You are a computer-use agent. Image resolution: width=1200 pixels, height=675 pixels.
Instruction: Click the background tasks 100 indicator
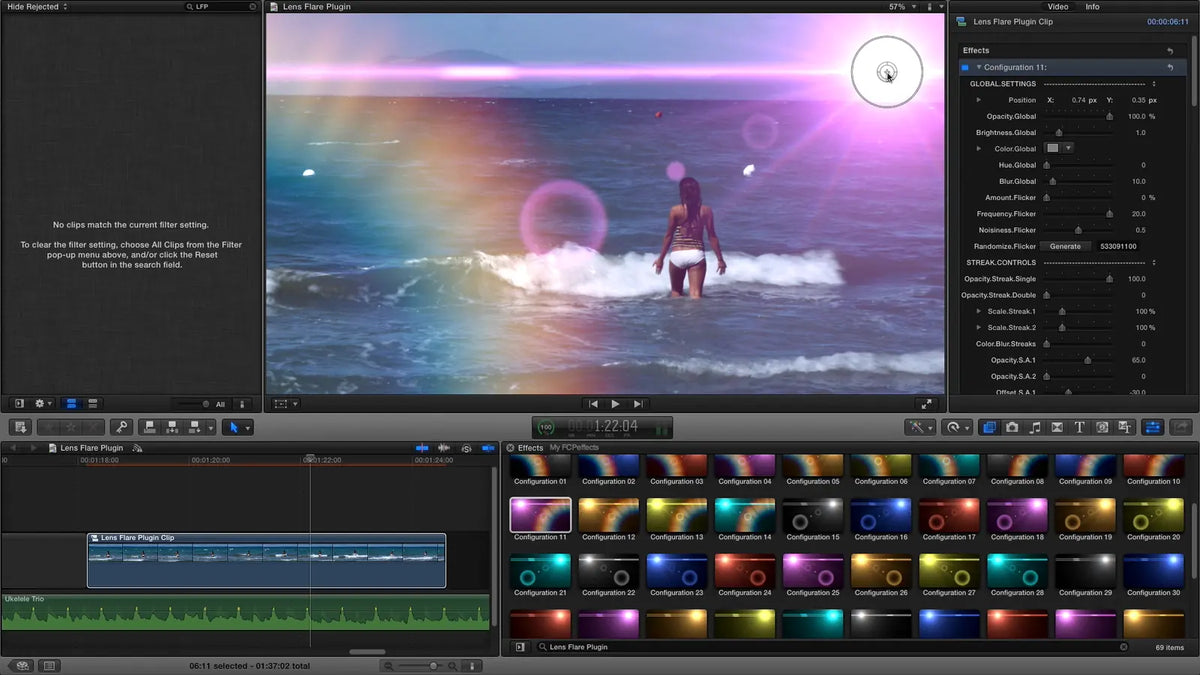[x=545, y=427]
